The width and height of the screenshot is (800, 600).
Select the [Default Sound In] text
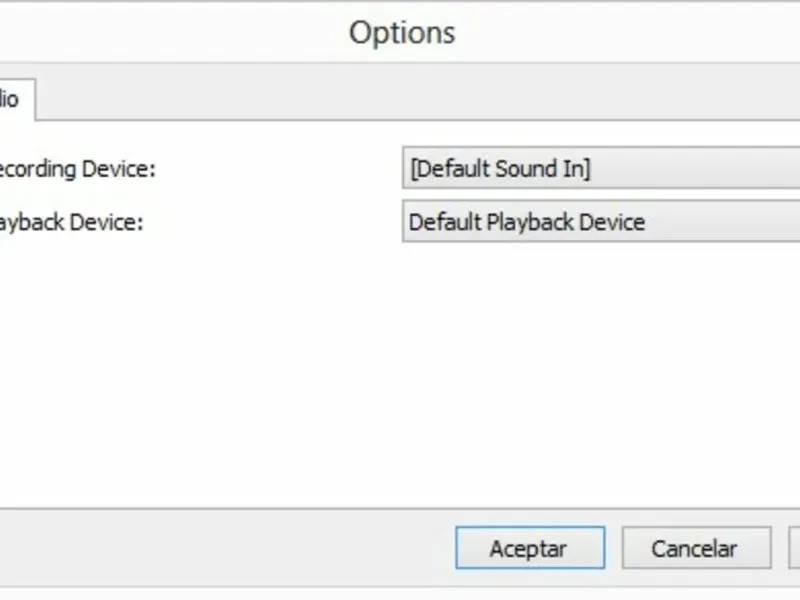point(500,169)
